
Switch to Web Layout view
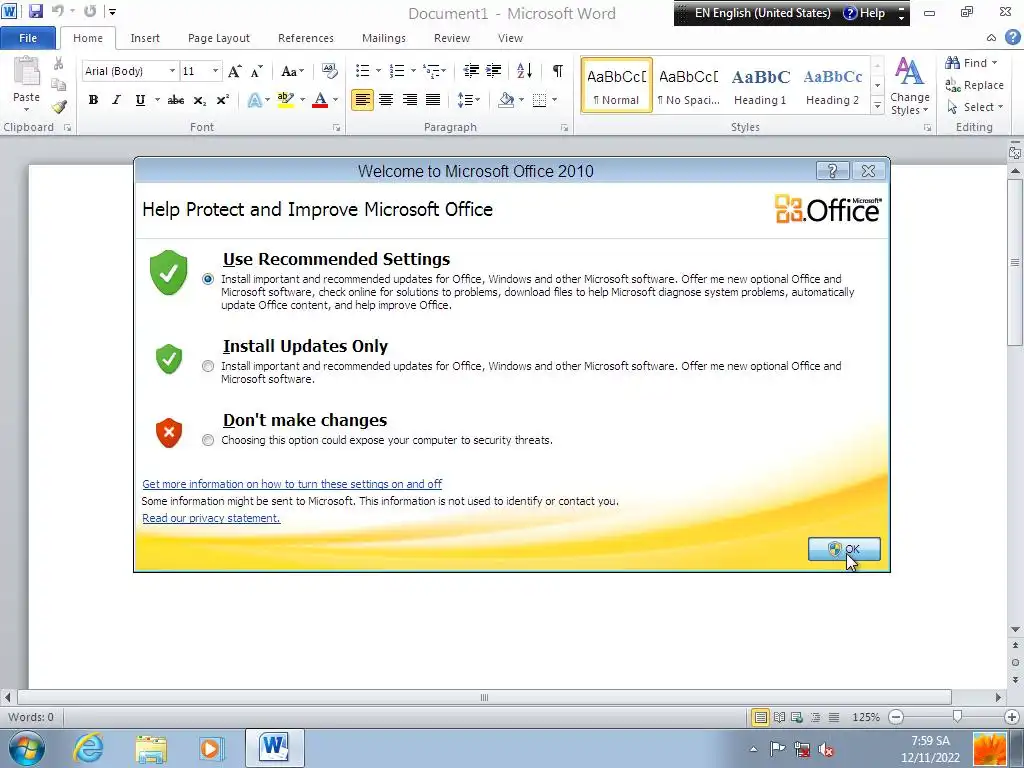pyautogui.click(x=797, y=717)
